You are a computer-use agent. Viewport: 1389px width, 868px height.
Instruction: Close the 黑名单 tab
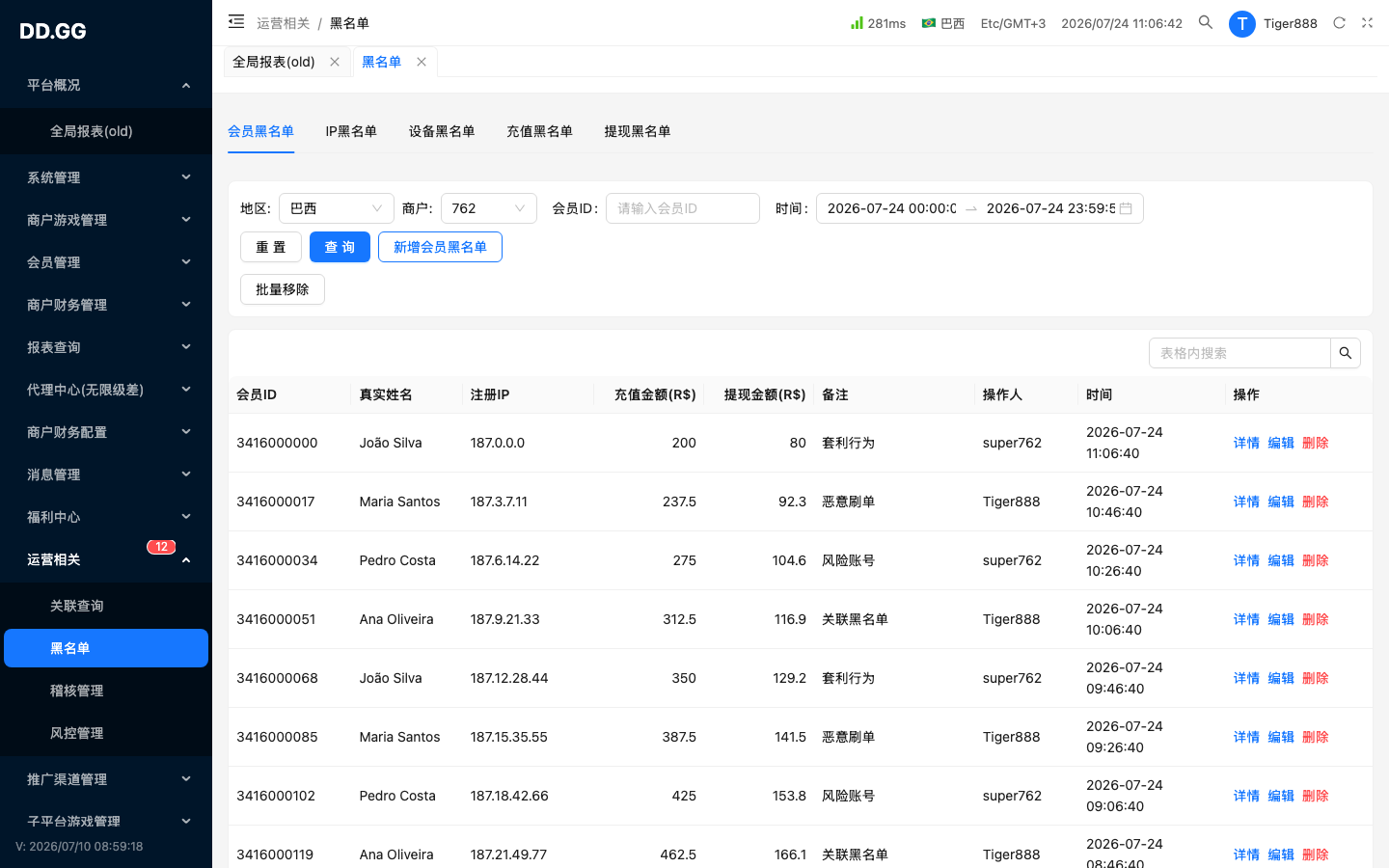tap(422, 62)
